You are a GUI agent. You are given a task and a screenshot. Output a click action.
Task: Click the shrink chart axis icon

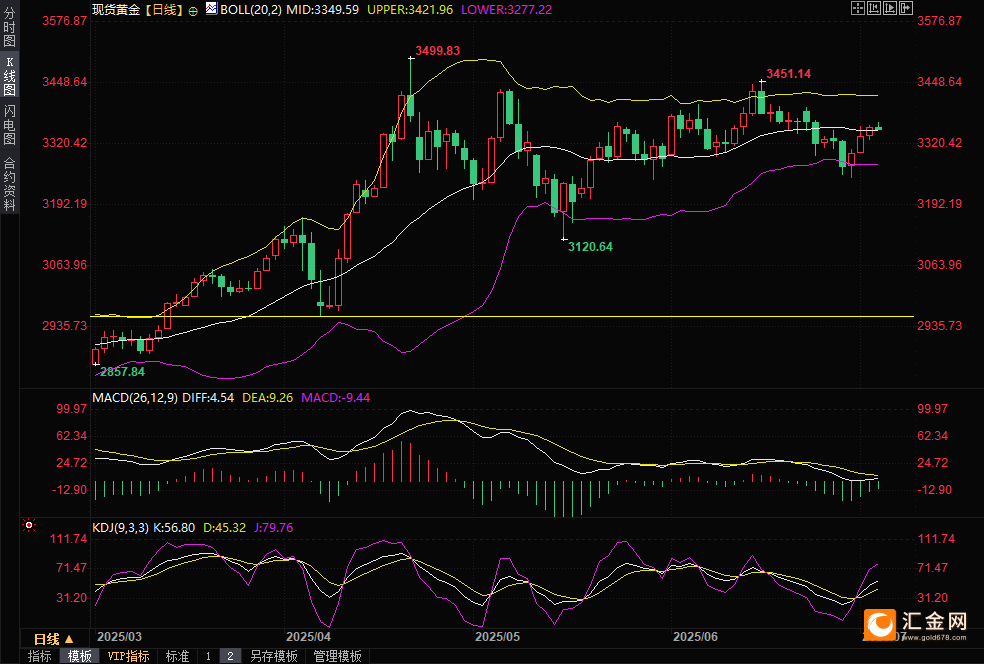pos(874,8)
